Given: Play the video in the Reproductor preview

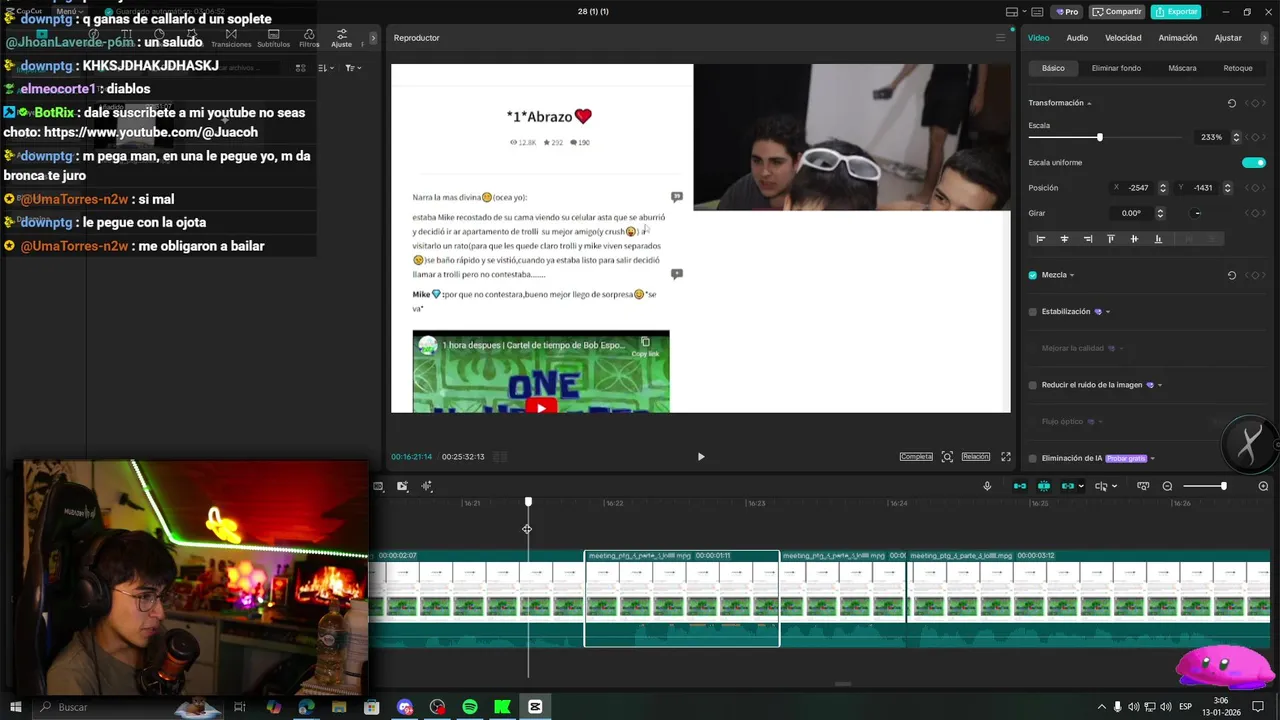Looking at the screenshot, I should pos(701,457).
